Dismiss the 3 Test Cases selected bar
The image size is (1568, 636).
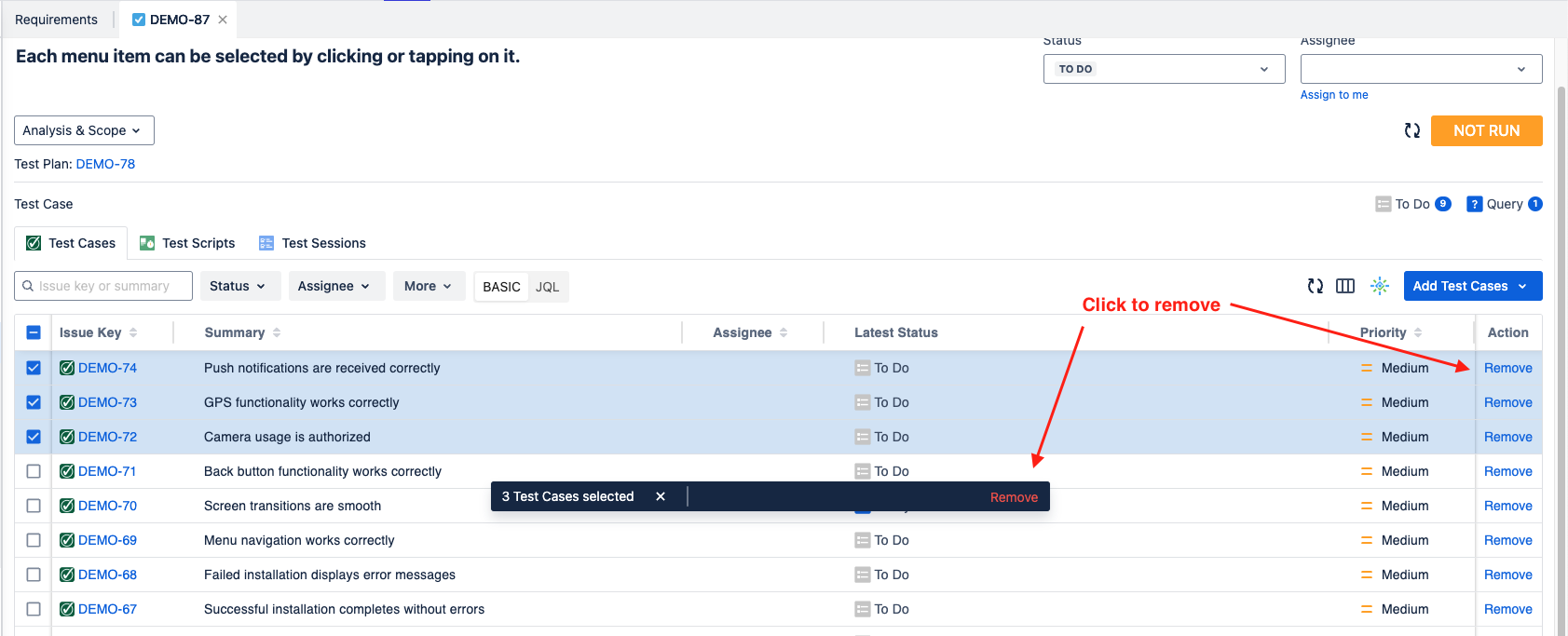(x=661, y=496)
